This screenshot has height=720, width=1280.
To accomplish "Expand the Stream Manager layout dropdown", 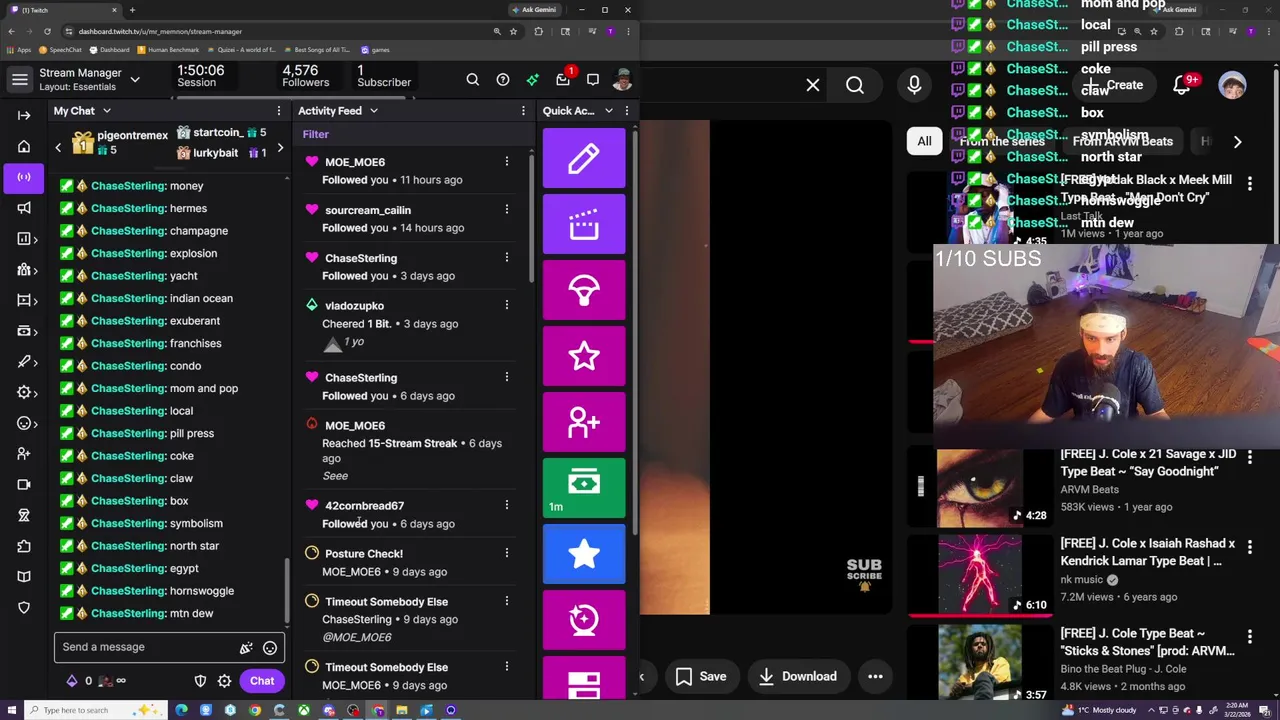I will pyautogui.click(x=135, y=79).
